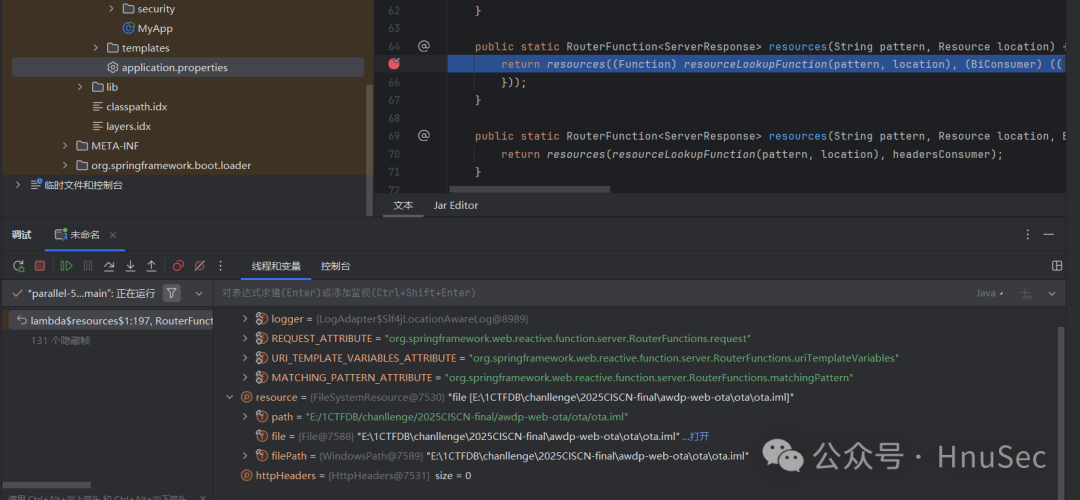Viewport: 1080px width, 500px height.
Task: Switch to the Jar Editor tab
Action: (455, 205)
